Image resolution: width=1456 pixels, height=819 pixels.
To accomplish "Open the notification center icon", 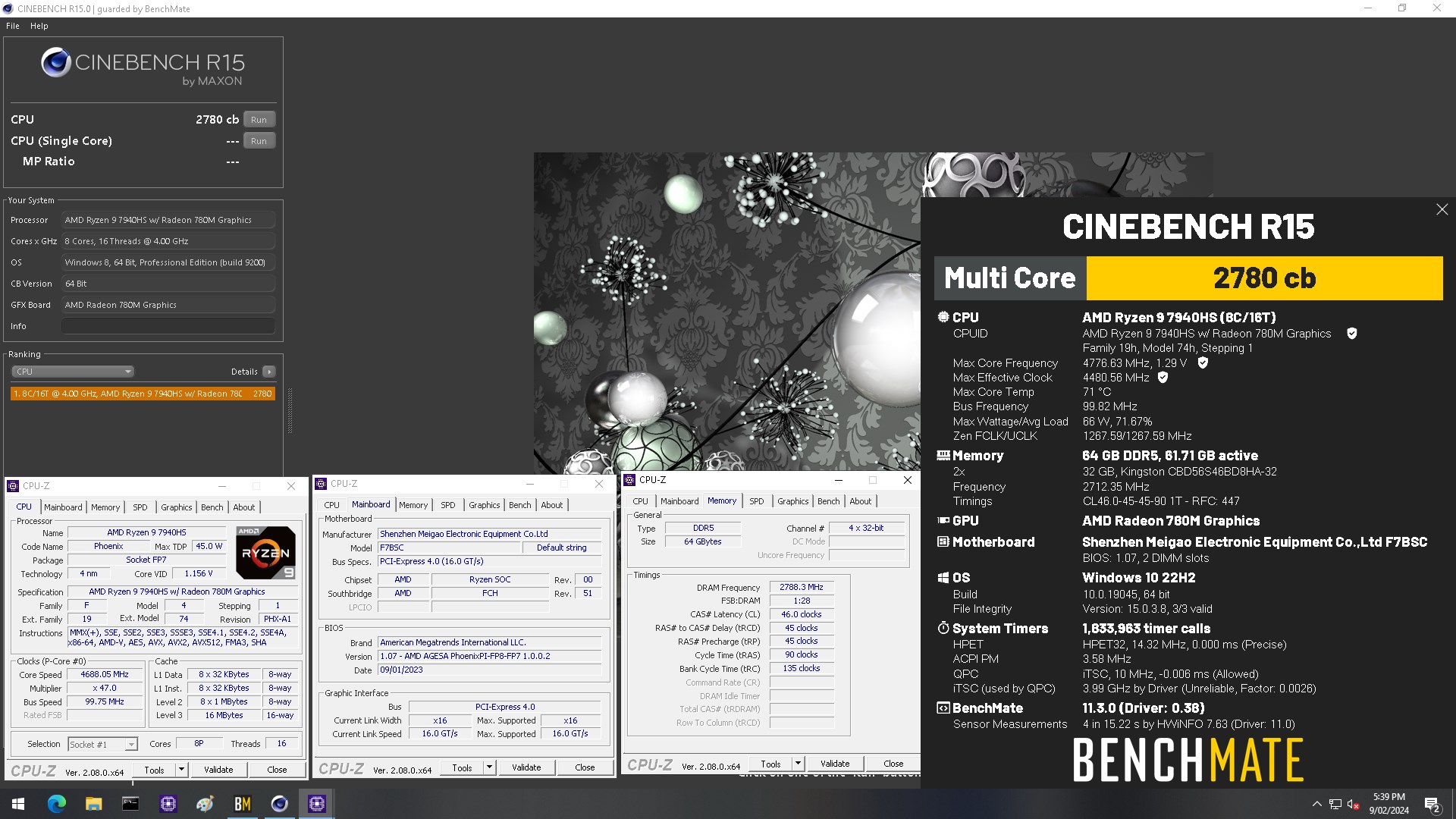I will [x=1432, y=804].
